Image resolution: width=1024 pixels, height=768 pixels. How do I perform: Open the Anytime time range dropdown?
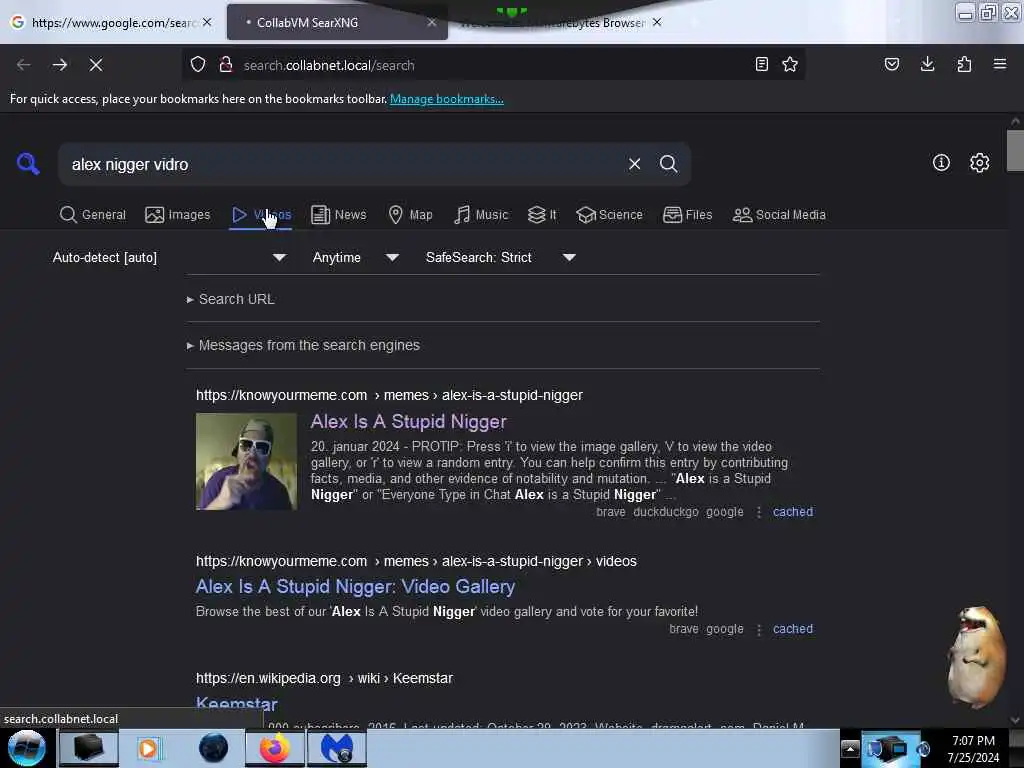click(355, 257)
